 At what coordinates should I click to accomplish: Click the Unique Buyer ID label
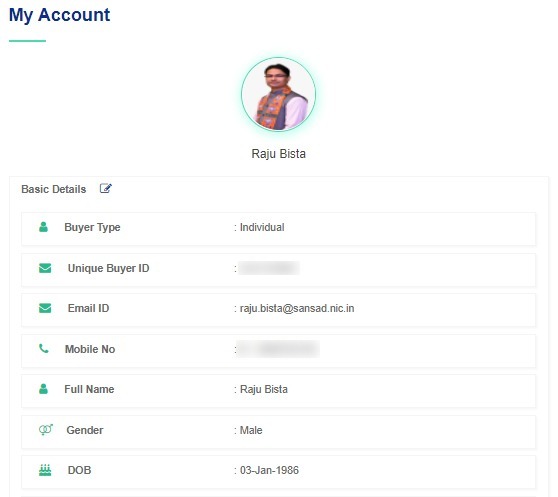pos(109,268)
